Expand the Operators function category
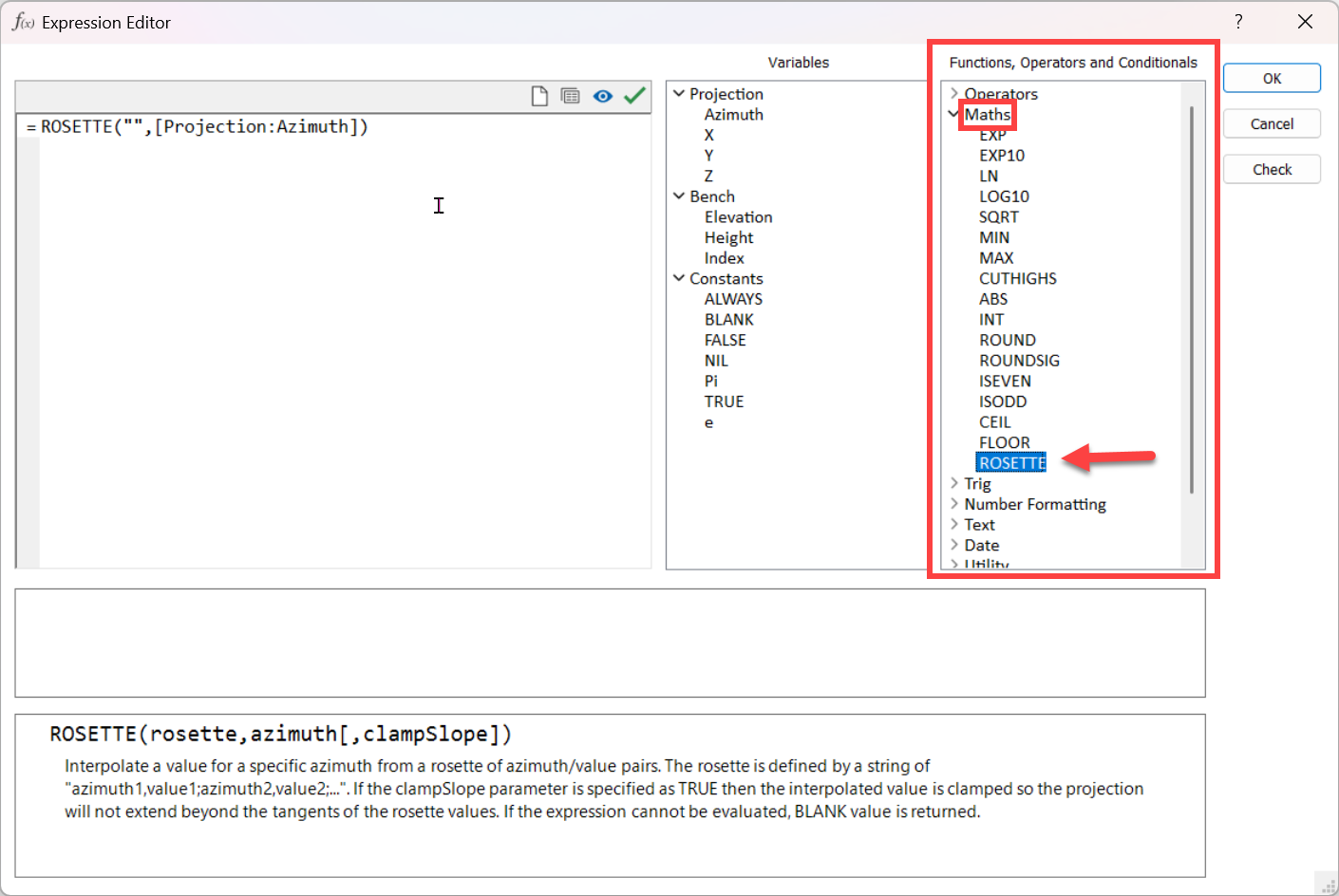The image size is (1339, 896). click(954, 94)
